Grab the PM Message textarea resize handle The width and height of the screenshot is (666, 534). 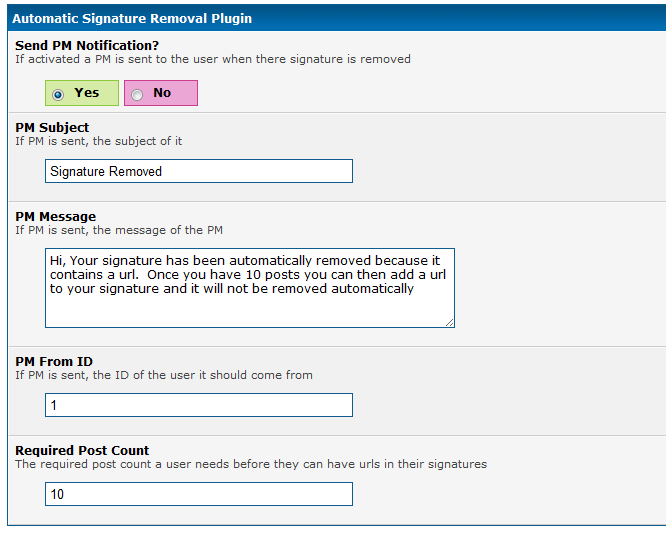tap(449, 322)
